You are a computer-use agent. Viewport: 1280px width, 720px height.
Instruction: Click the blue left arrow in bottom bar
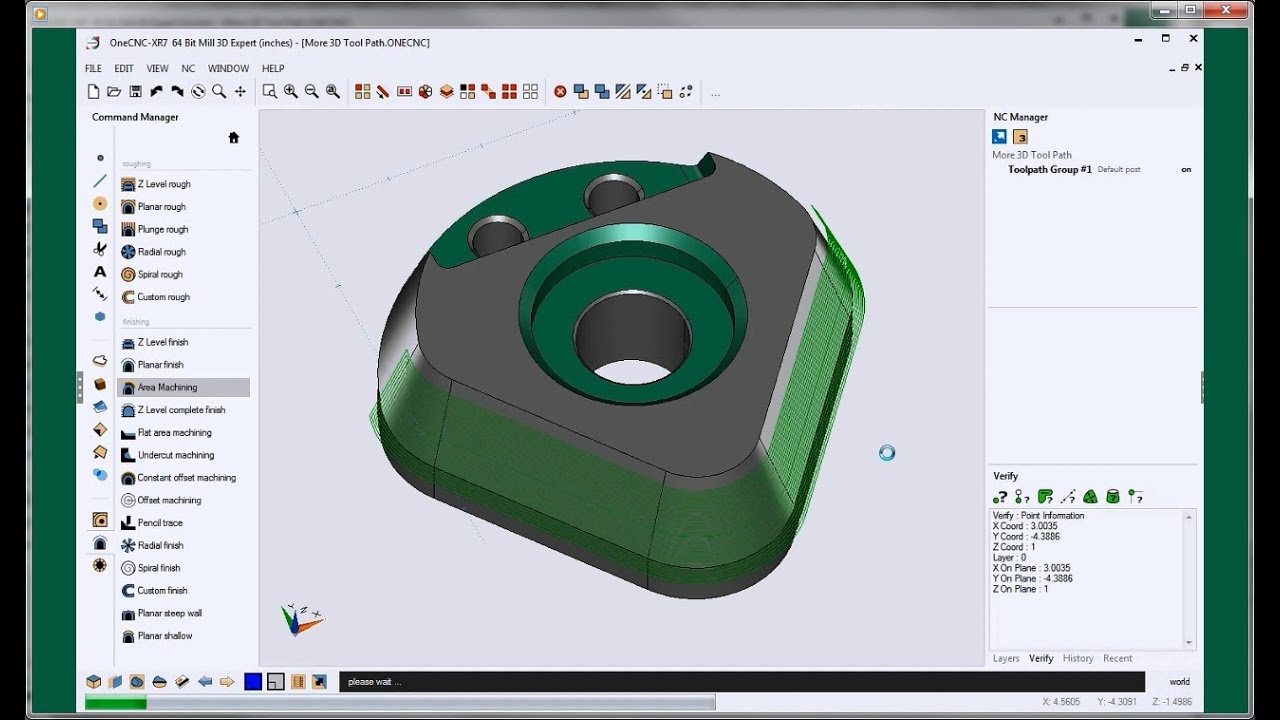(x=205, y=682)
